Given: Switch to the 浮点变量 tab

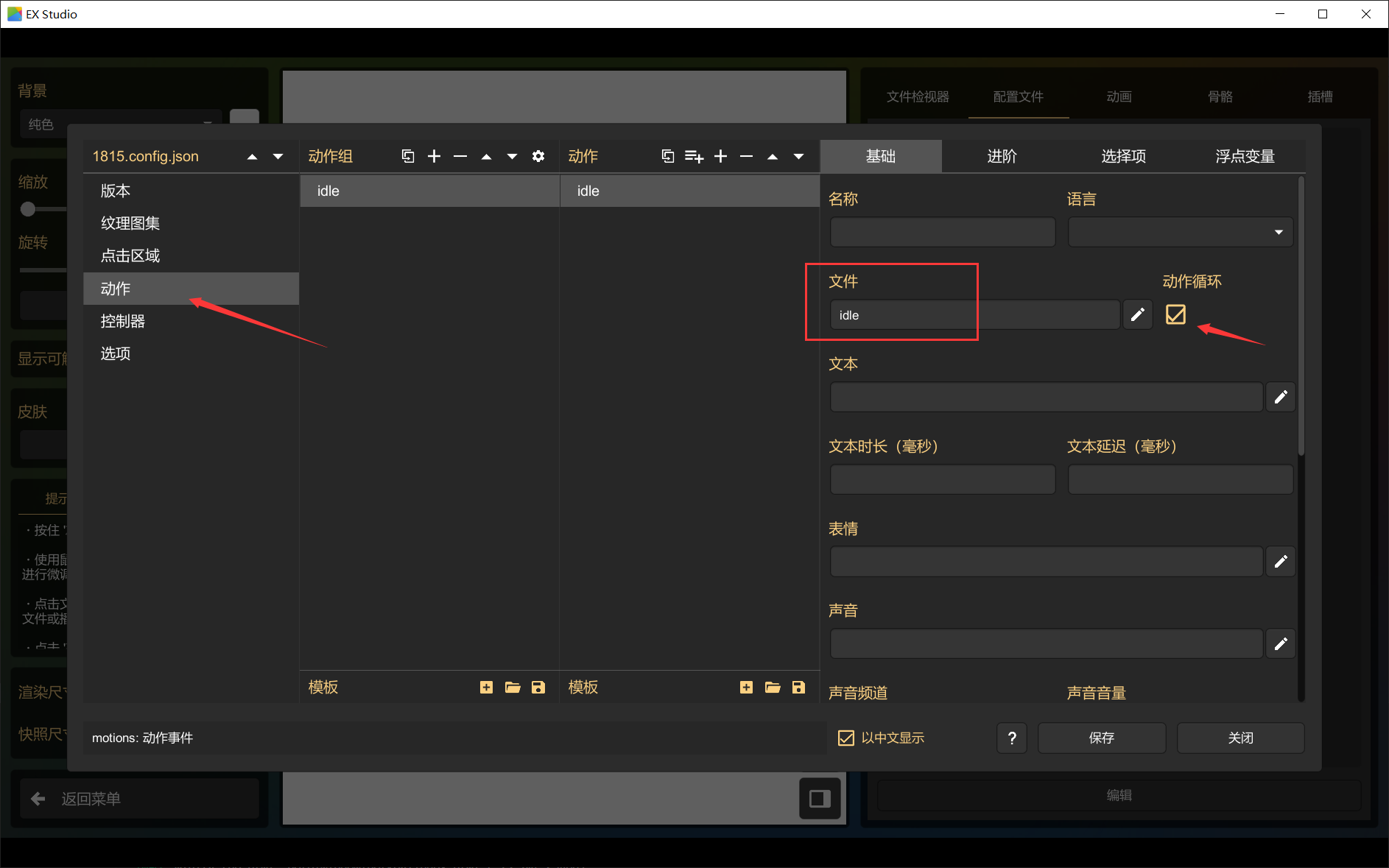Looking at the screenshot, I should point(1245,156).
